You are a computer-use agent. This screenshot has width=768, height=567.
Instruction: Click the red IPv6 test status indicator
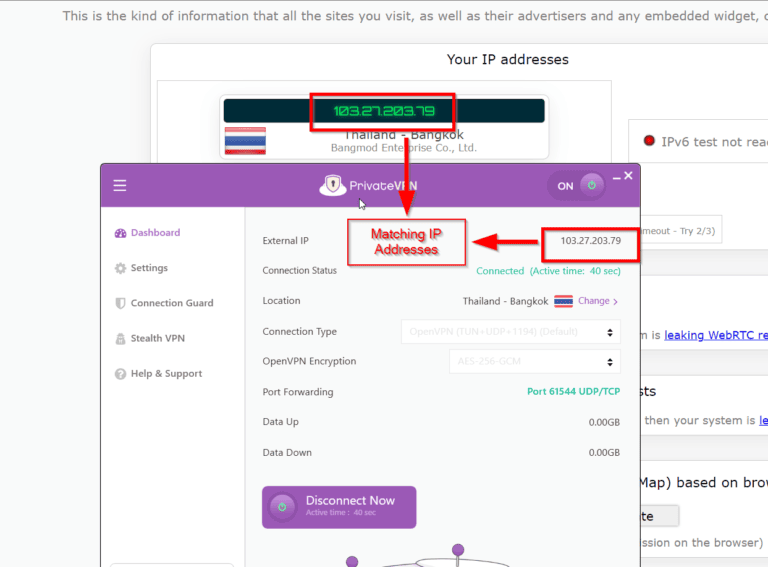click(x=648, y=142)
